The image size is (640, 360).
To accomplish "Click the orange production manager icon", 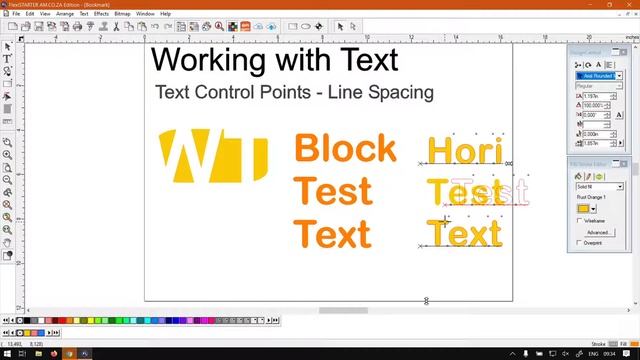I will (x=245, y=27).
